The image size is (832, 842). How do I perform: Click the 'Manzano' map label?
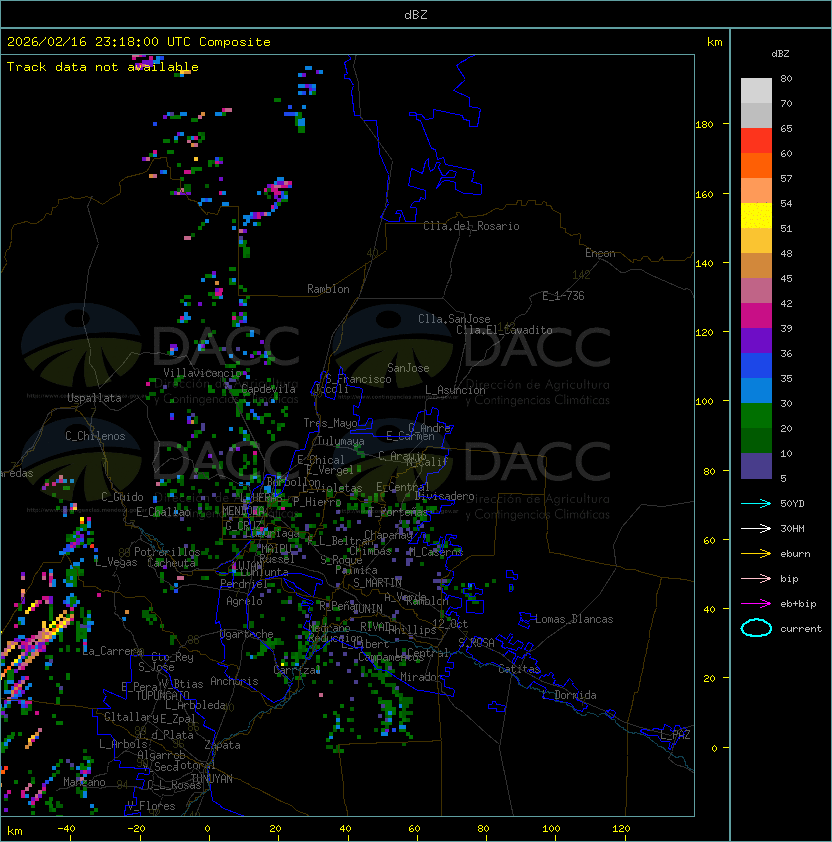pos(84,782)
